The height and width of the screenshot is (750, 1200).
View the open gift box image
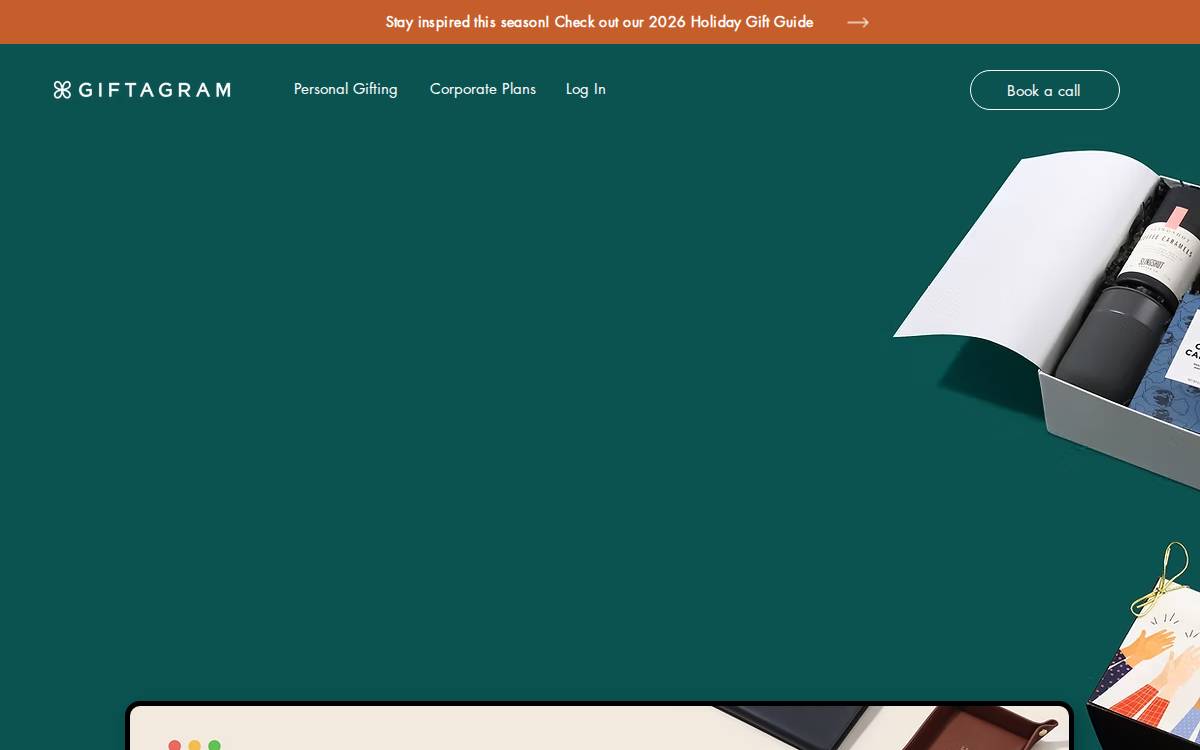(1046, 320)
